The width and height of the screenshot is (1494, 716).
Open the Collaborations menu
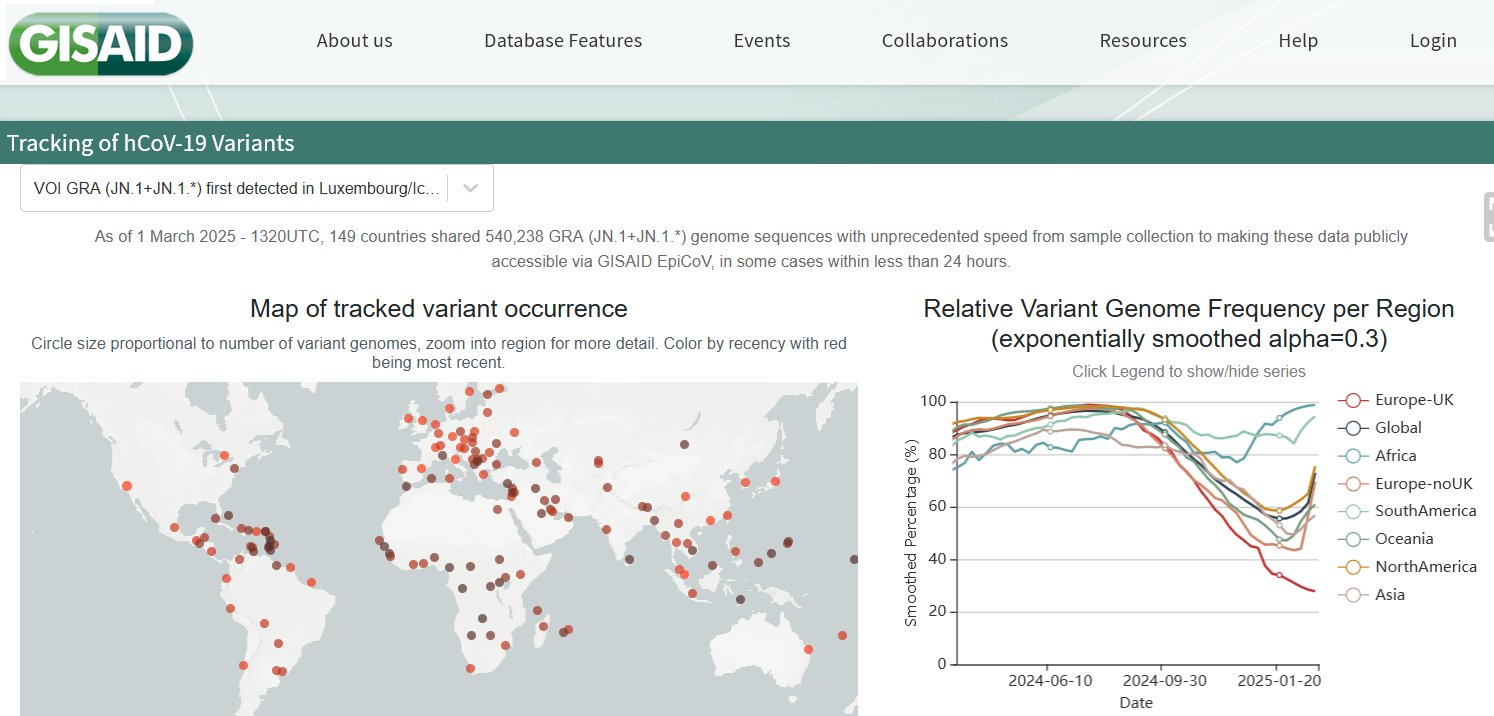(945, 41)
